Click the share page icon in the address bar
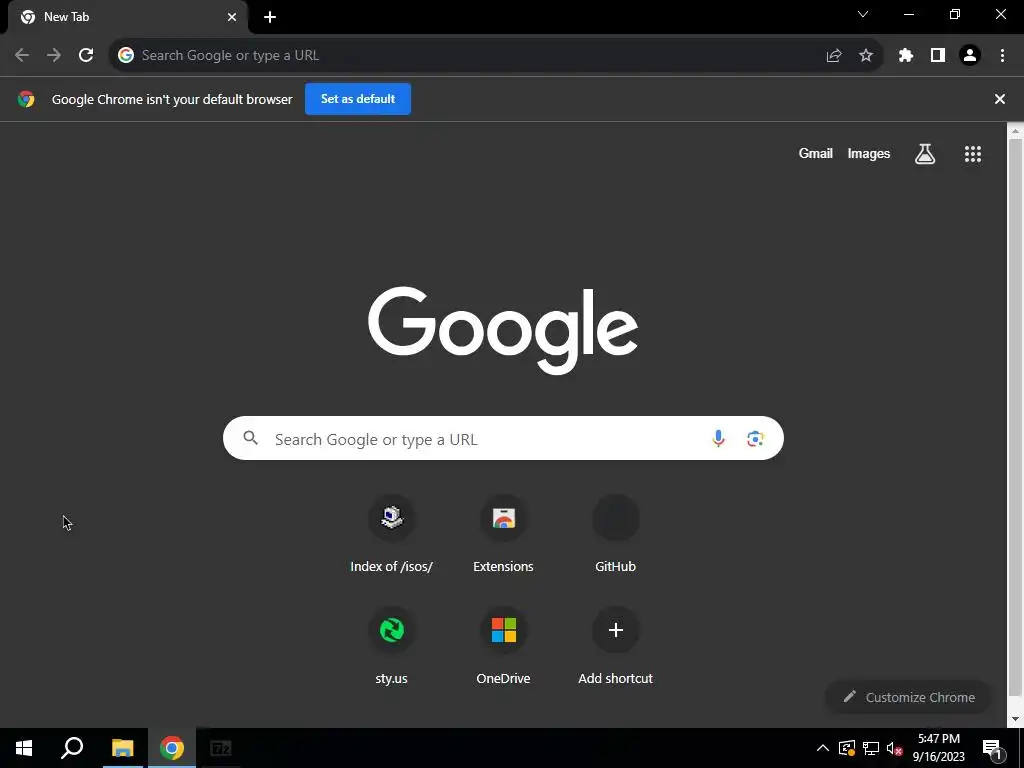The width and height of the screenshot is (1024, 768). [834, 56]
